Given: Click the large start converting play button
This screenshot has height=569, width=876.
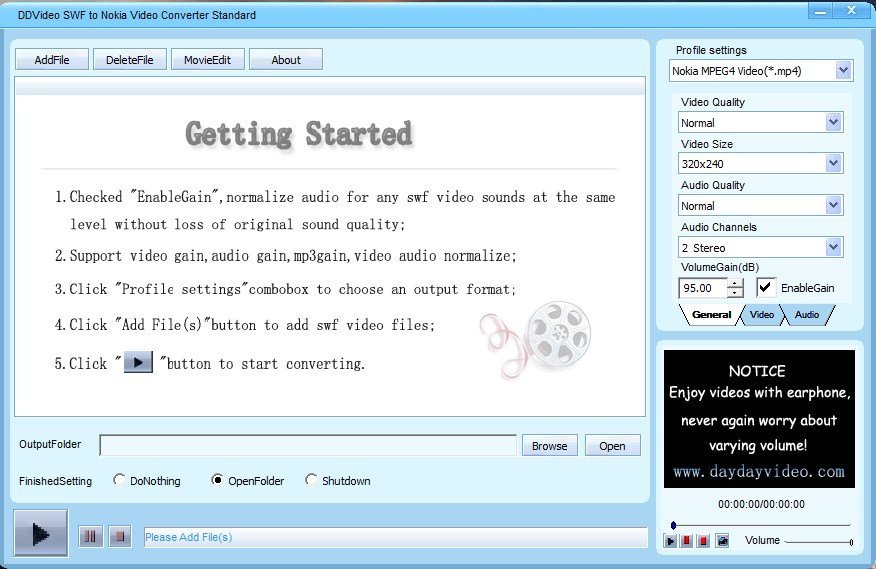Looking at the screenshot, I should pos(41,533).
